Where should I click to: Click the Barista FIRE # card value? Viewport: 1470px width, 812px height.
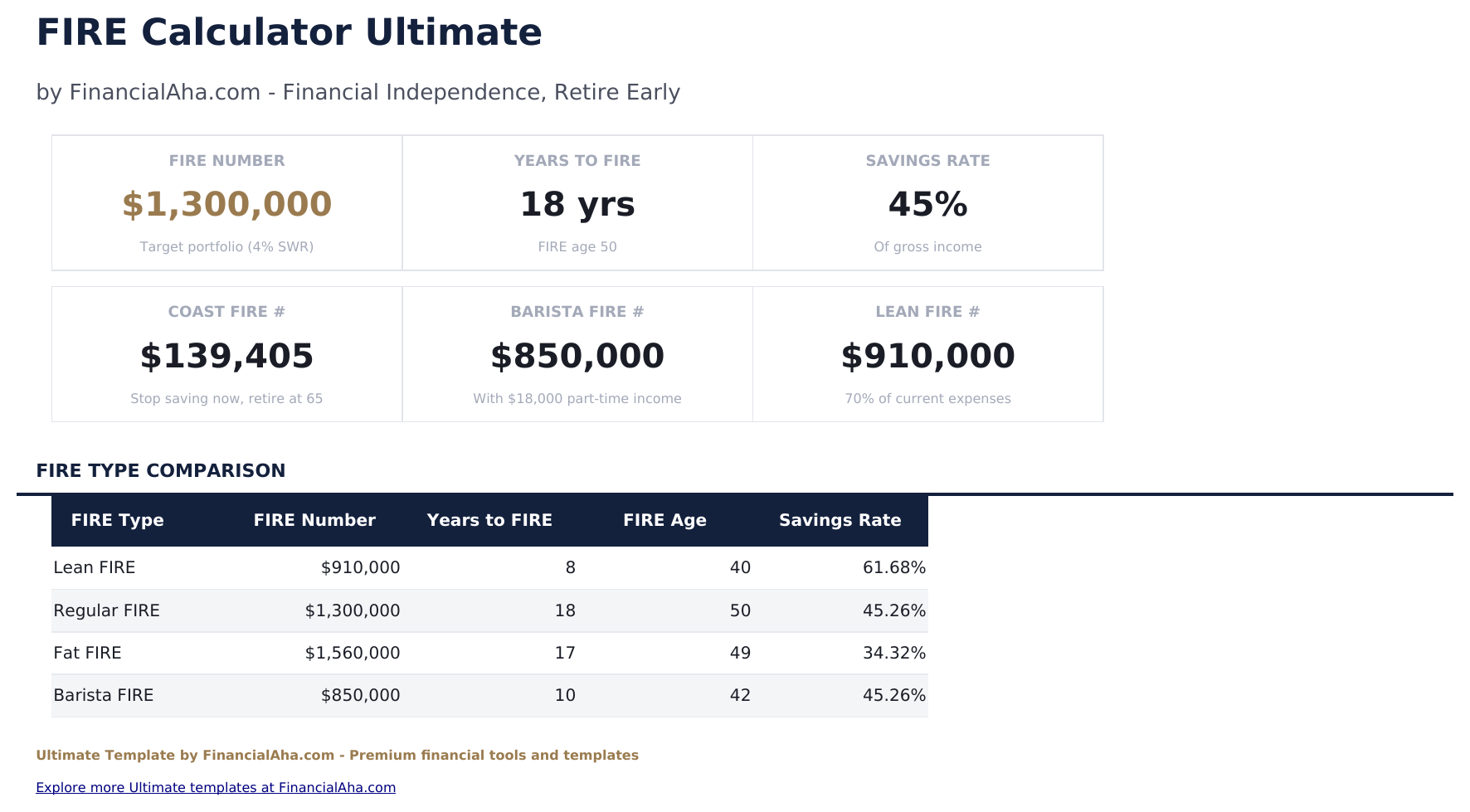(577, 356)
